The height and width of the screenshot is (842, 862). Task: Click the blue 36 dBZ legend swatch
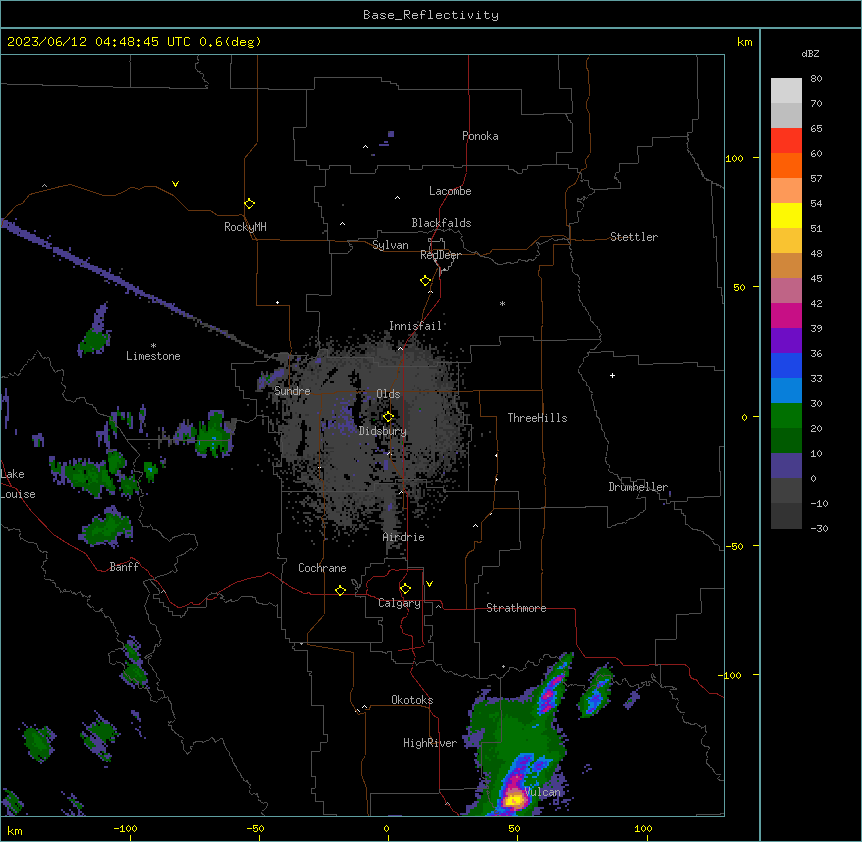(x=786, y=365)
